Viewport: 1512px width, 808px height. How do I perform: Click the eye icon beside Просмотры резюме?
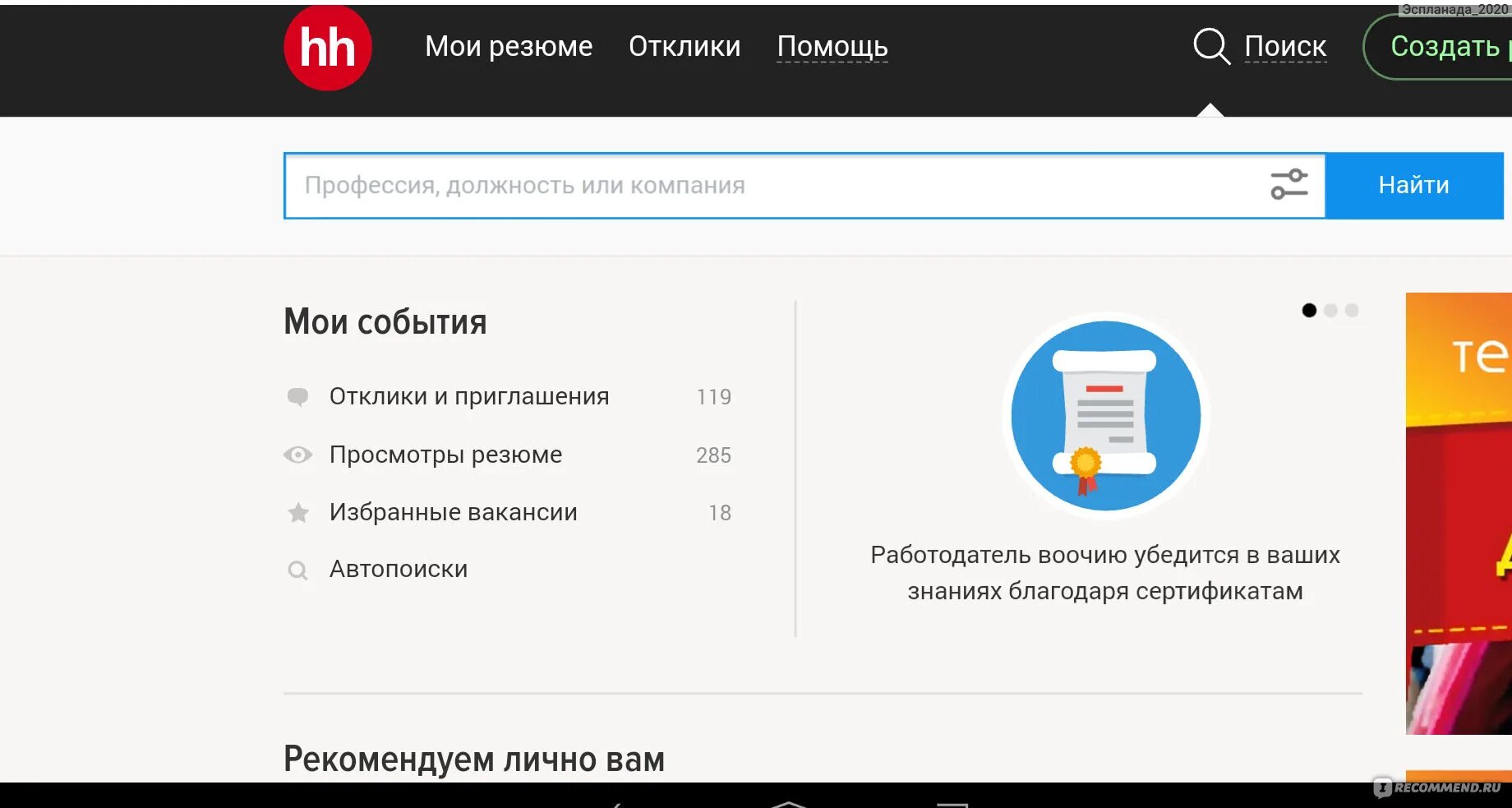[297, 455]
